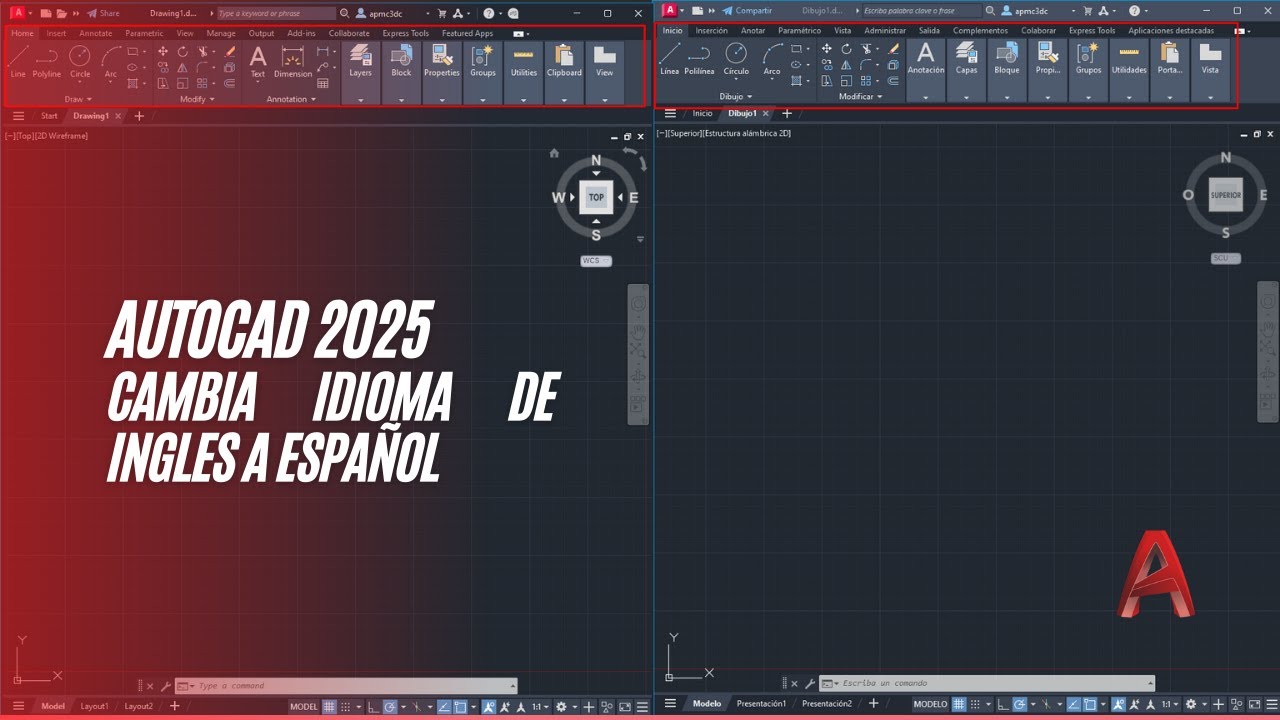Image resolution: width=1280 pixels, height=720 pixels.
Task: Open the Administrar ribbon tab
Action: click(x=885, y=31)
